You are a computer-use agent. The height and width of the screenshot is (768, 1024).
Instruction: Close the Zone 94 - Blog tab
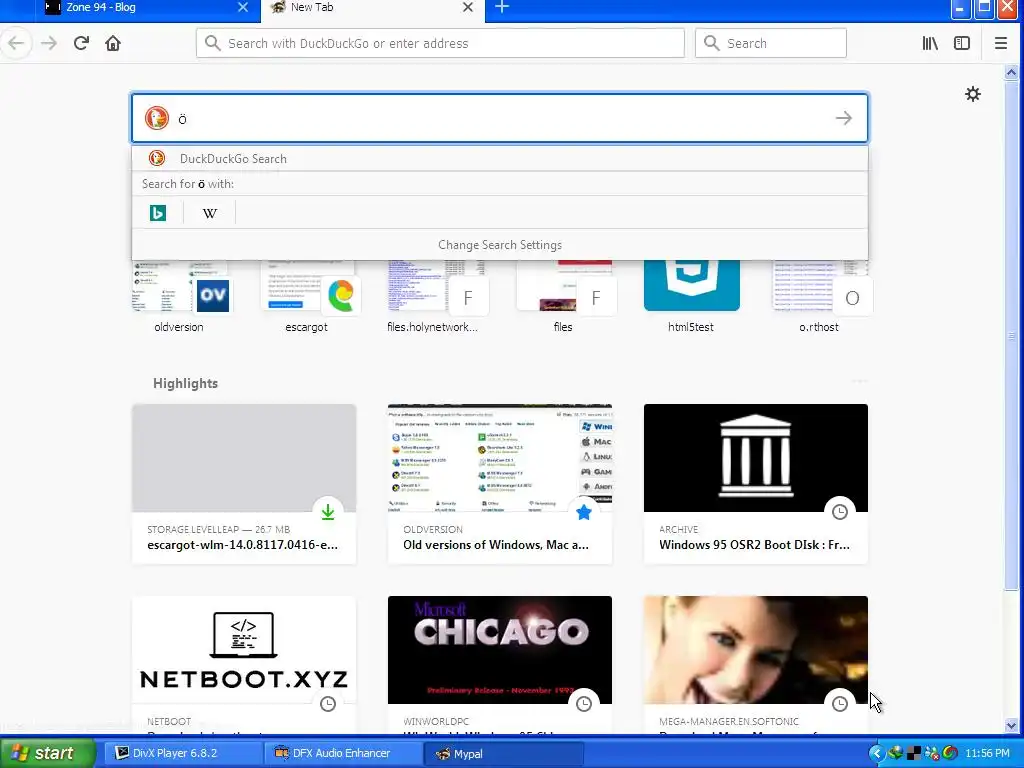click(243, 7)
